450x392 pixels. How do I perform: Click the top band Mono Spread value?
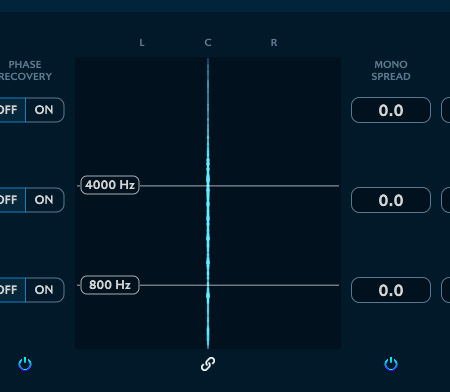pos(391,110)
